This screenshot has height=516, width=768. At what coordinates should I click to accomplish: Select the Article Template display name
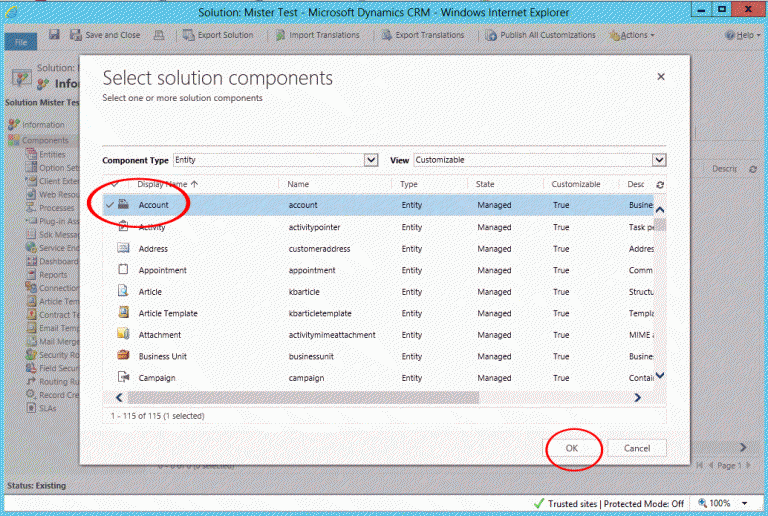click(168, 313)
